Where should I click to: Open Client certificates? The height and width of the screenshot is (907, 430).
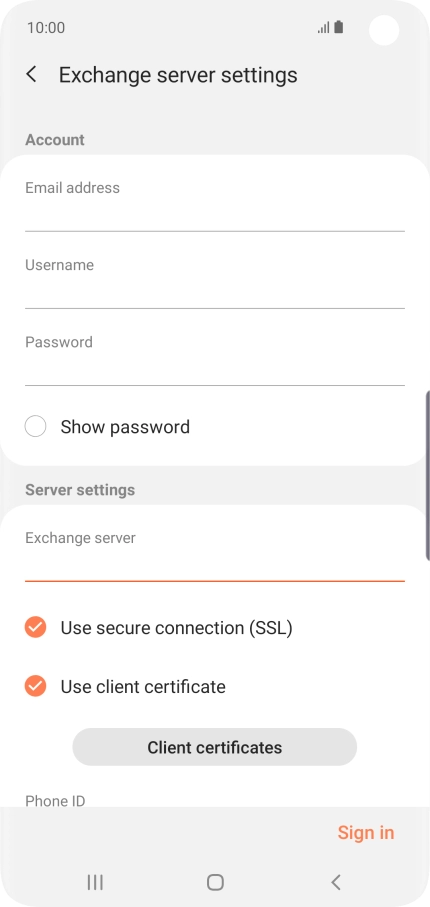pos(215,747)
